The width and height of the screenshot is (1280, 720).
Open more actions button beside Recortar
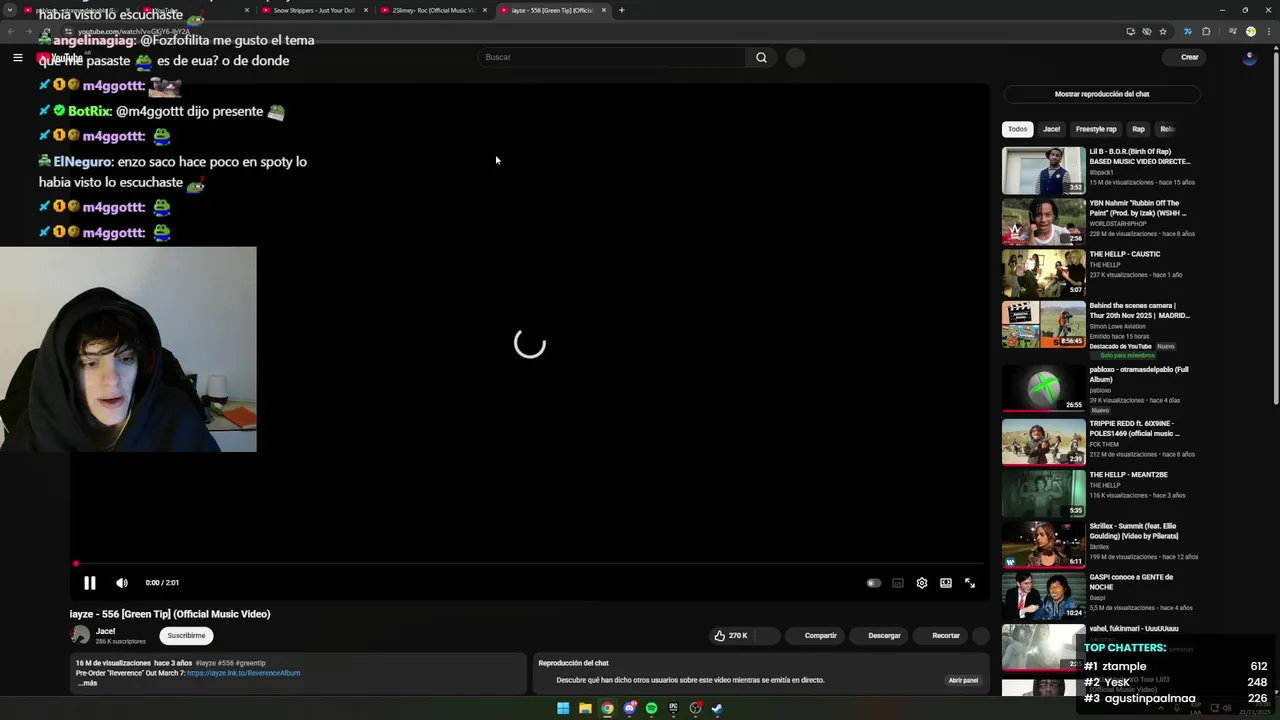(981, 635)
